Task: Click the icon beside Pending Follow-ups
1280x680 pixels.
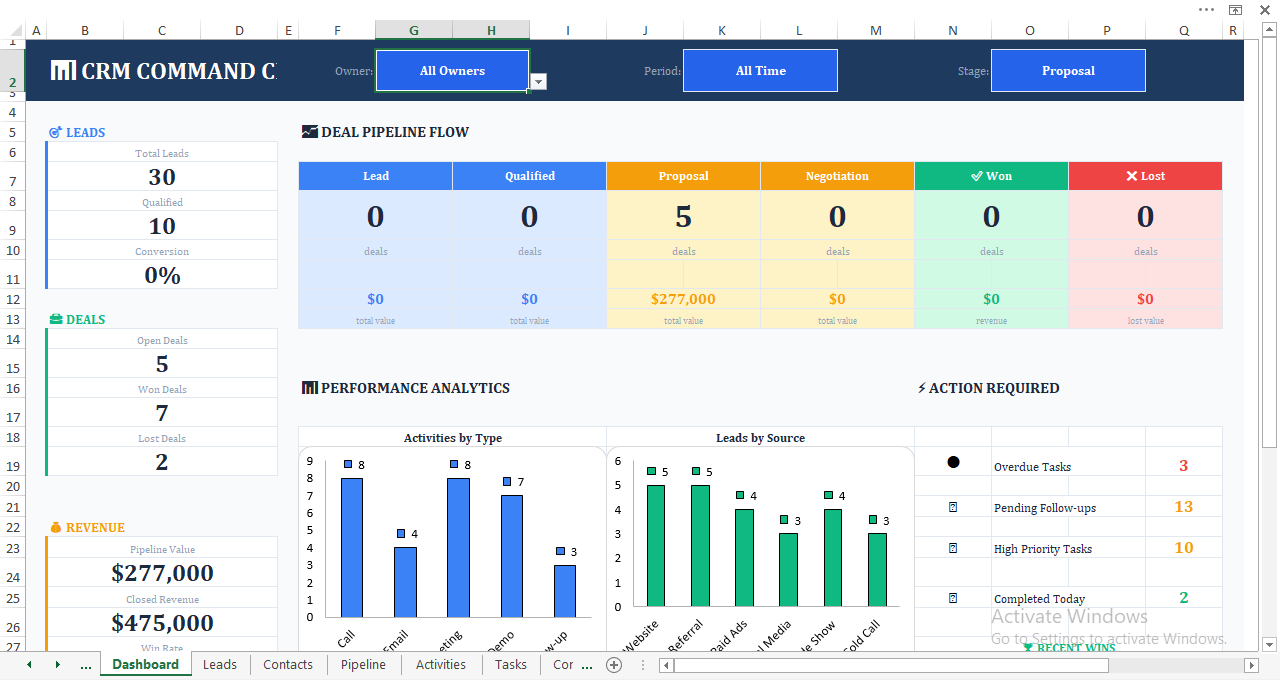Action: [953, 507]
